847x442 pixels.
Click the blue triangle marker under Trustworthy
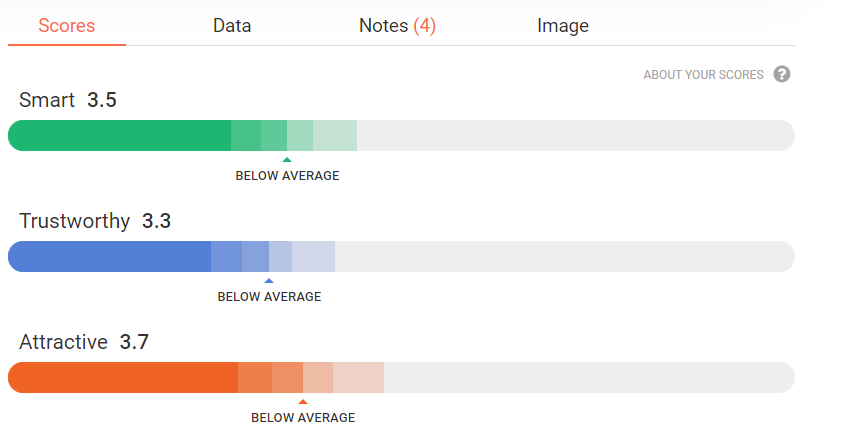click(269, 280)
